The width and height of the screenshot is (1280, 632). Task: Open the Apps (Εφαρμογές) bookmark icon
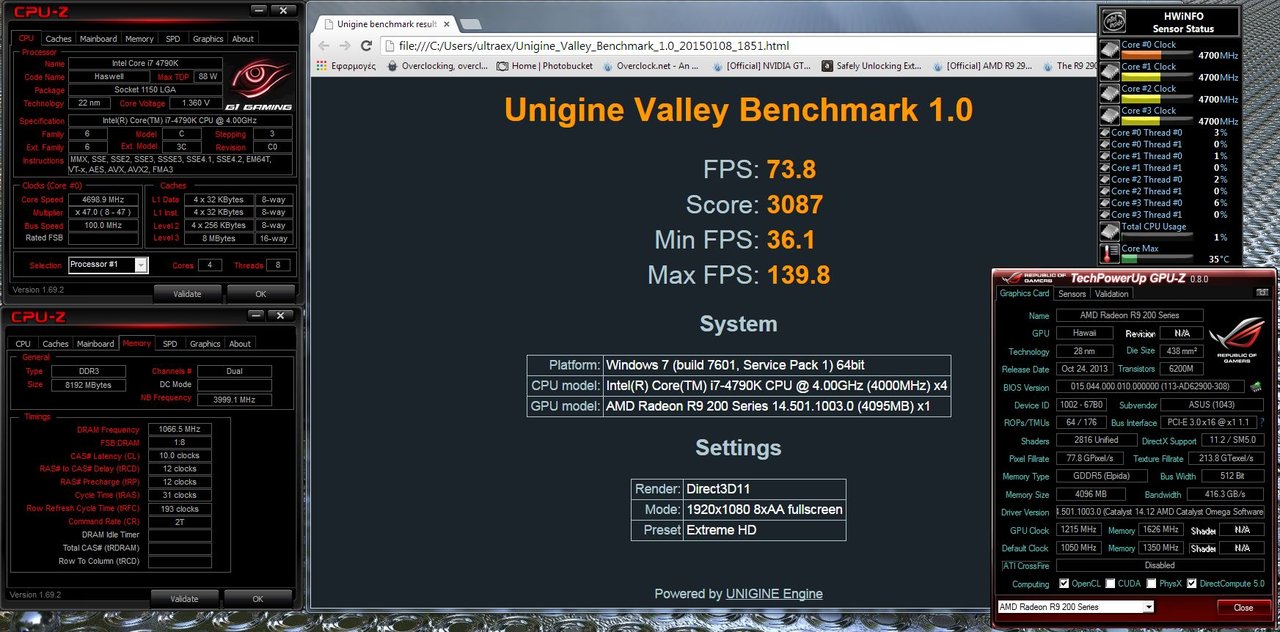point(320,67)
